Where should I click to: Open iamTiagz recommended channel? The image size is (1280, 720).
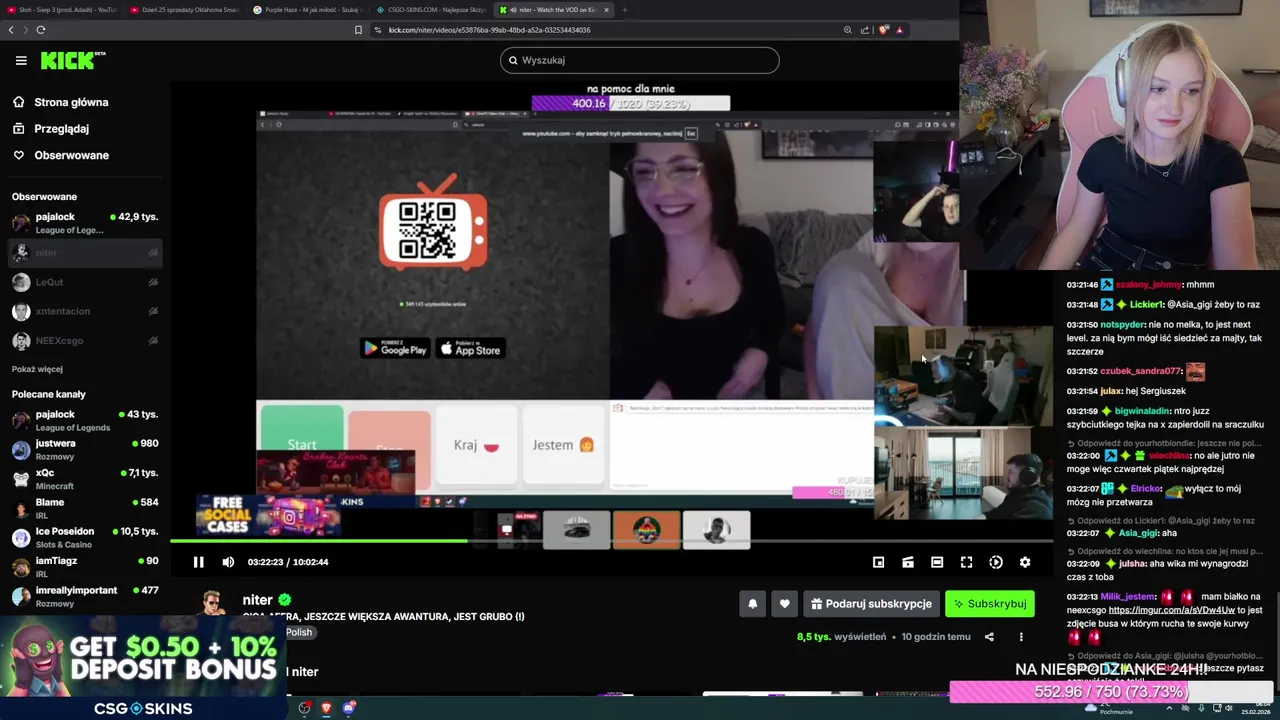[85, 567]
